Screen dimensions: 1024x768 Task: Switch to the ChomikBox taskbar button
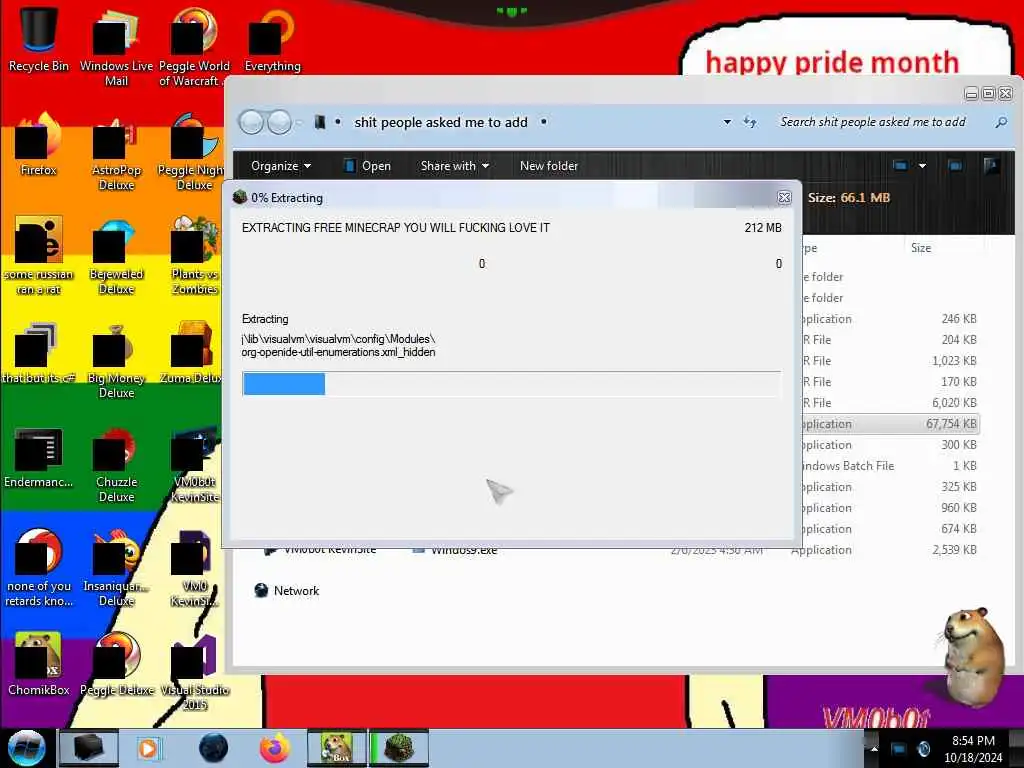[336, 748]
